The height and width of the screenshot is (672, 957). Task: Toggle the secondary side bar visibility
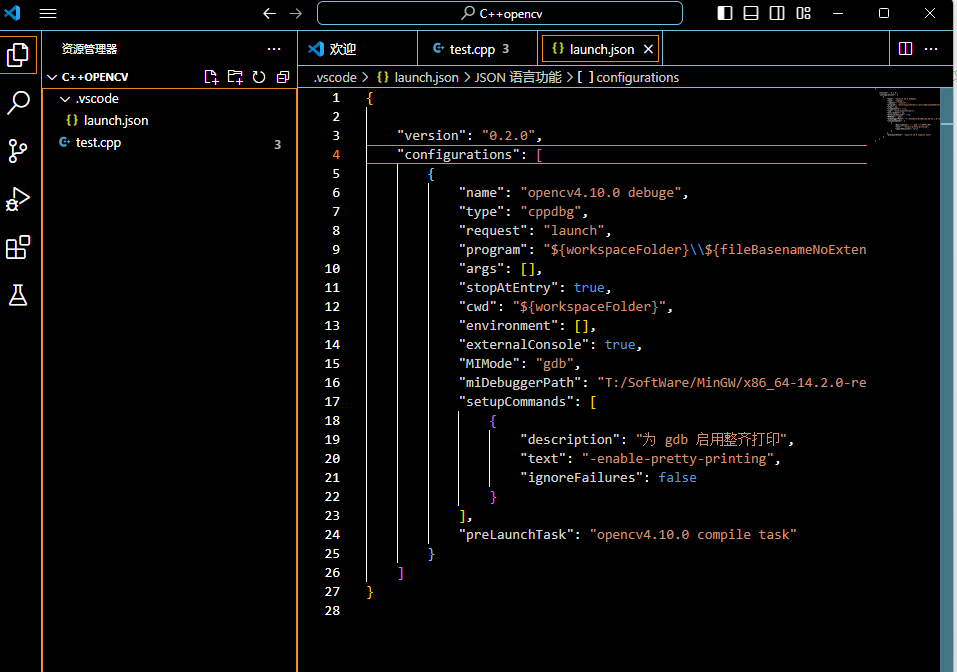click(777, 13)
